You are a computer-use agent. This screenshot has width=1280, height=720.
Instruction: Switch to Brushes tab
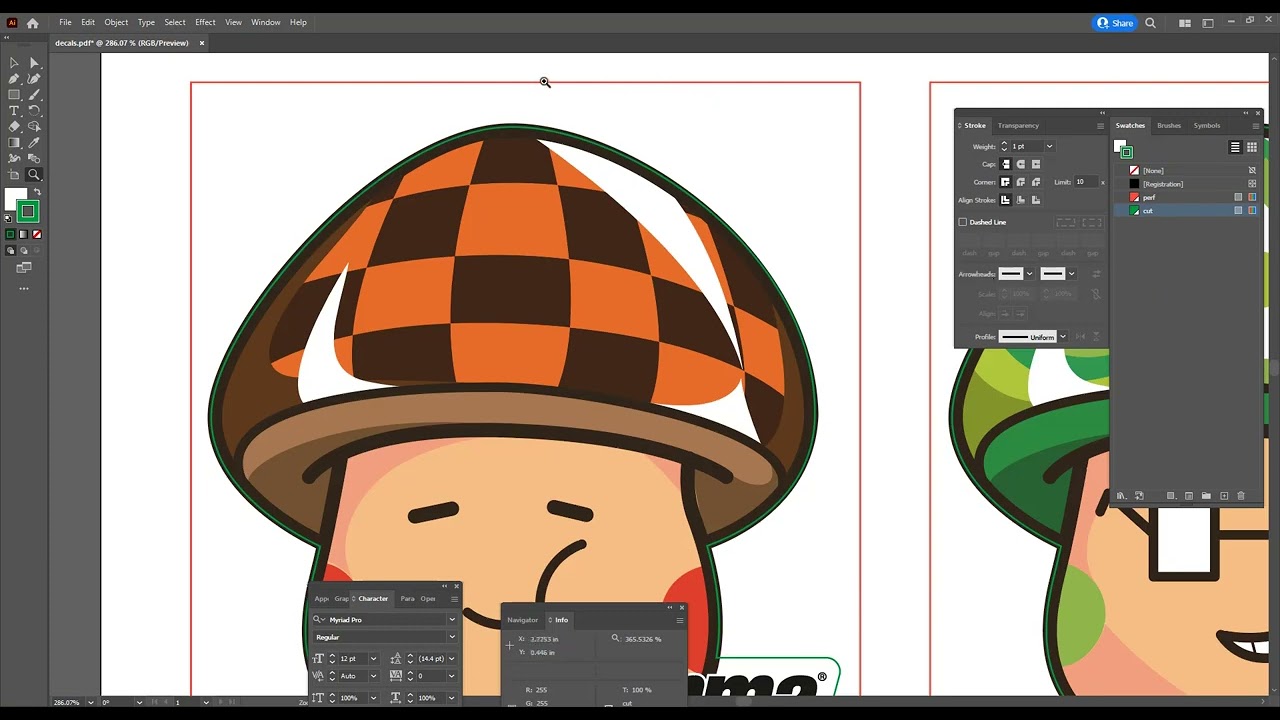(x=1169, y=125)
